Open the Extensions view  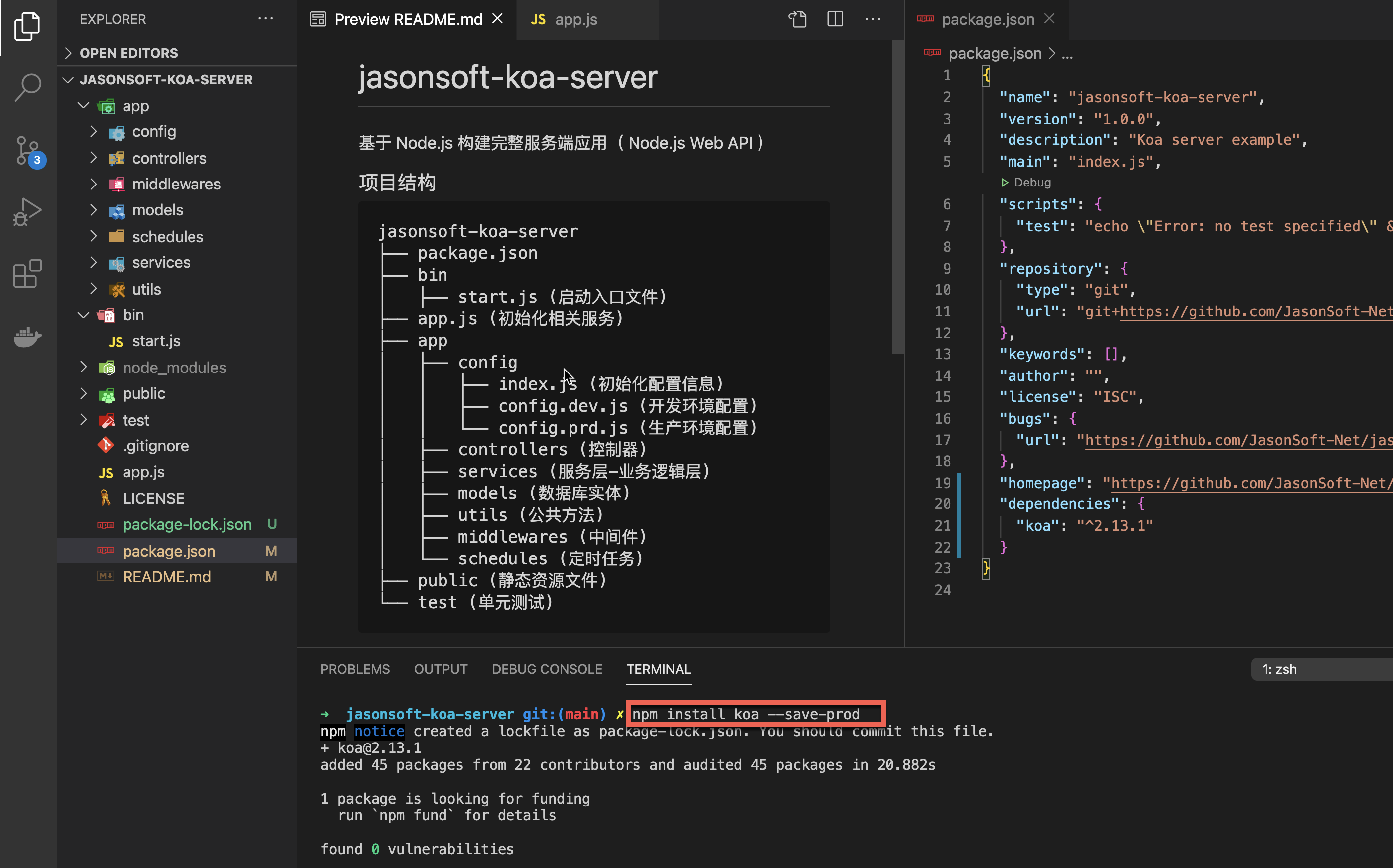click(28, 274)
